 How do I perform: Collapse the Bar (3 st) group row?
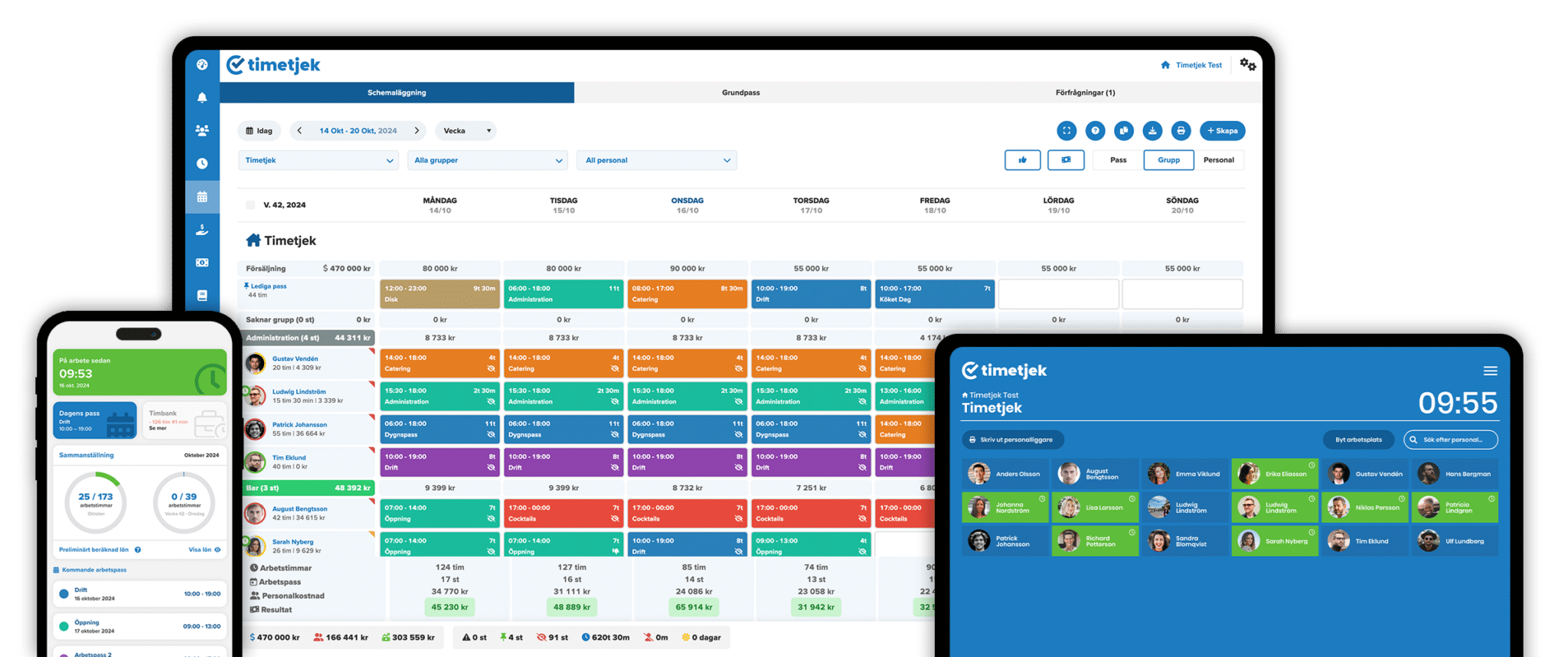(309, 488)
